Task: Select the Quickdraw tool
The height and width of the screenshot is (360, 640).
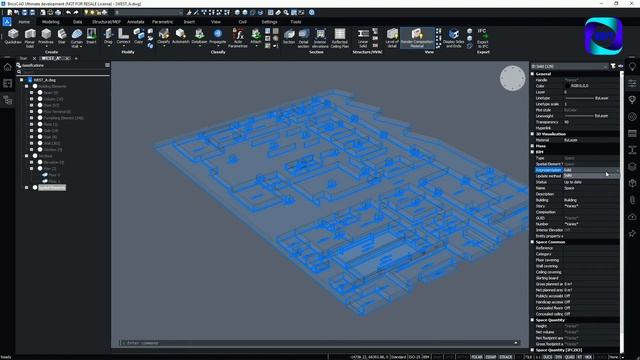Action: 13,36
